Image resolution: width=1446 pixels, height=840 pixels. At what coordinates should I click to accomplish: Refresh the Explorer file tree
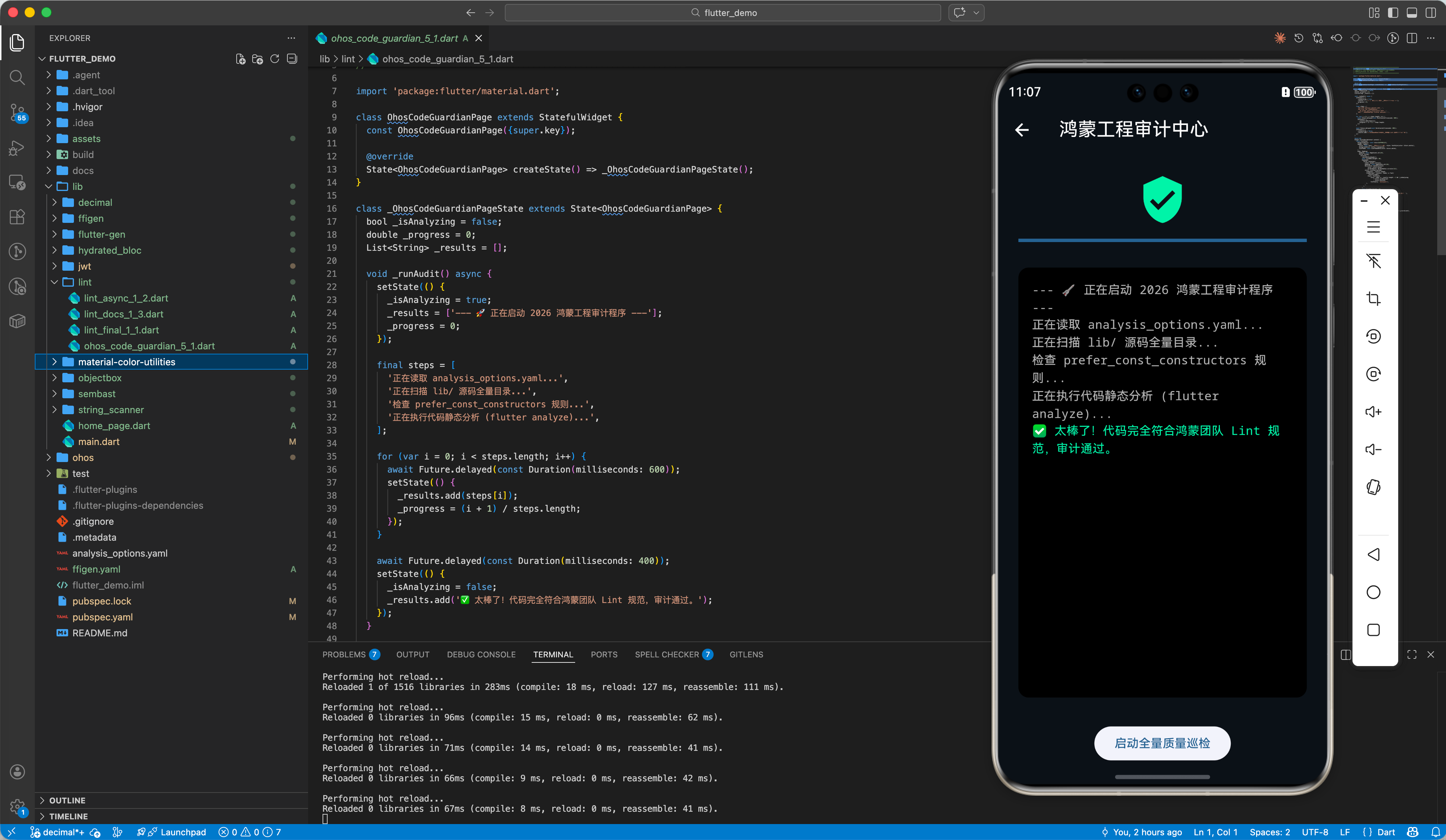(x=275, y=59)
